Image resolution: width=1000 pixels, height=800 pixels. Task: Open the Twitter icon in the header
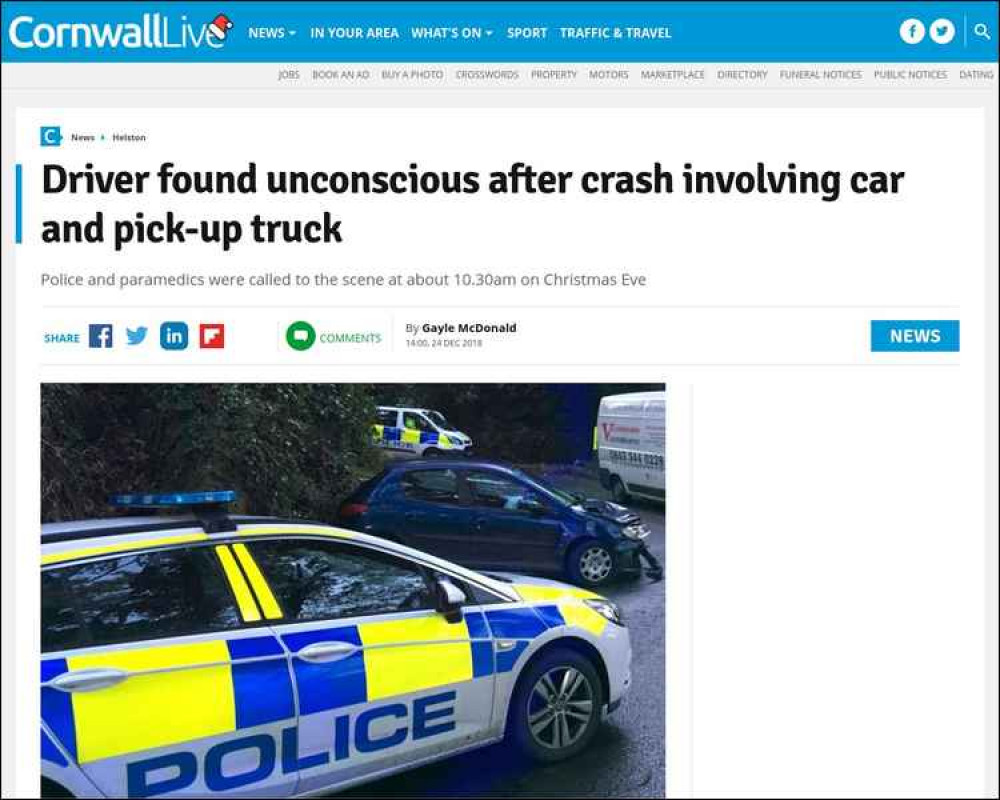click(942, 31)
